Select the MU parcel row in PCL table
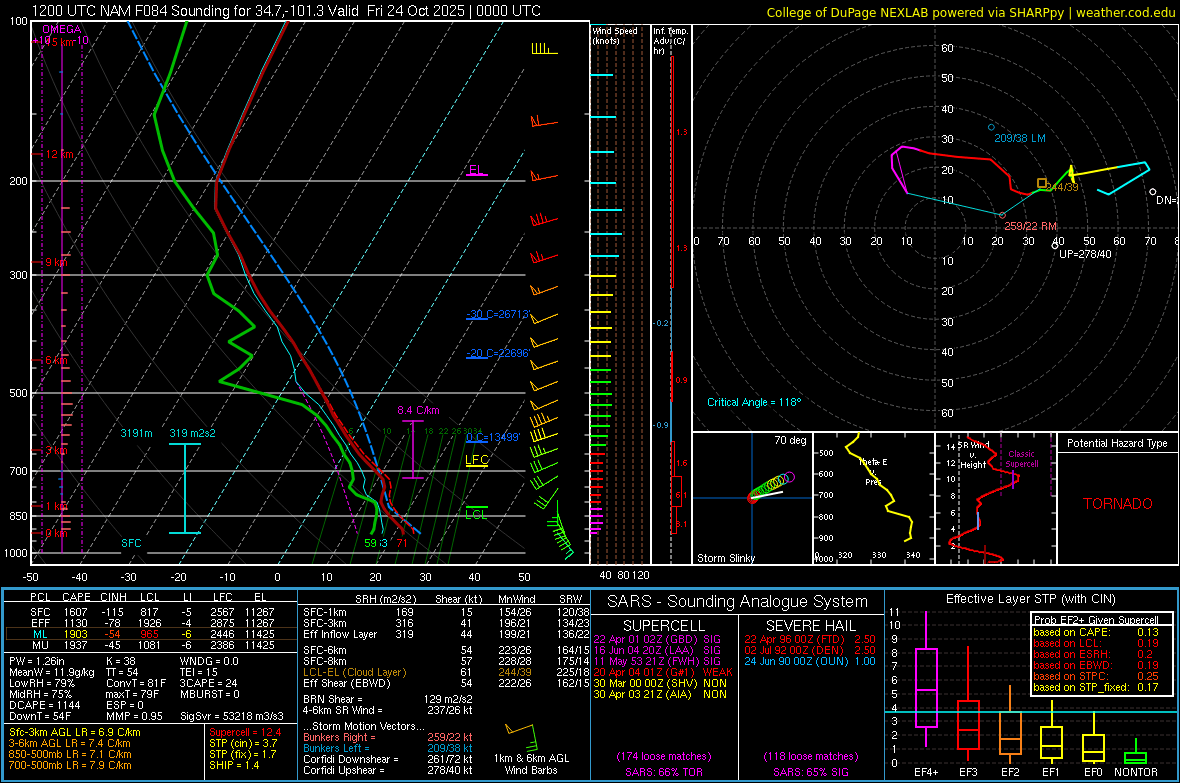The width and height of the screenshot is (1180, 783). (151, 645)
